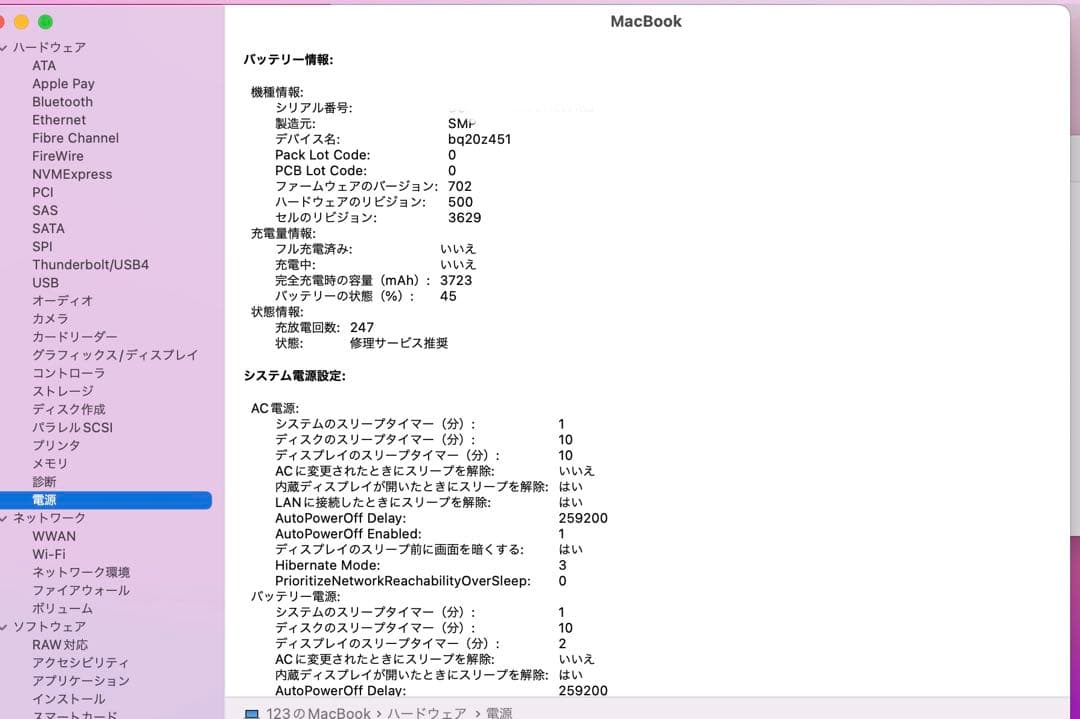The height and width of the screenshot is (719, 1080).
Task: Open プリンタ in the sidebar
Action: click(x=56, y=445)
